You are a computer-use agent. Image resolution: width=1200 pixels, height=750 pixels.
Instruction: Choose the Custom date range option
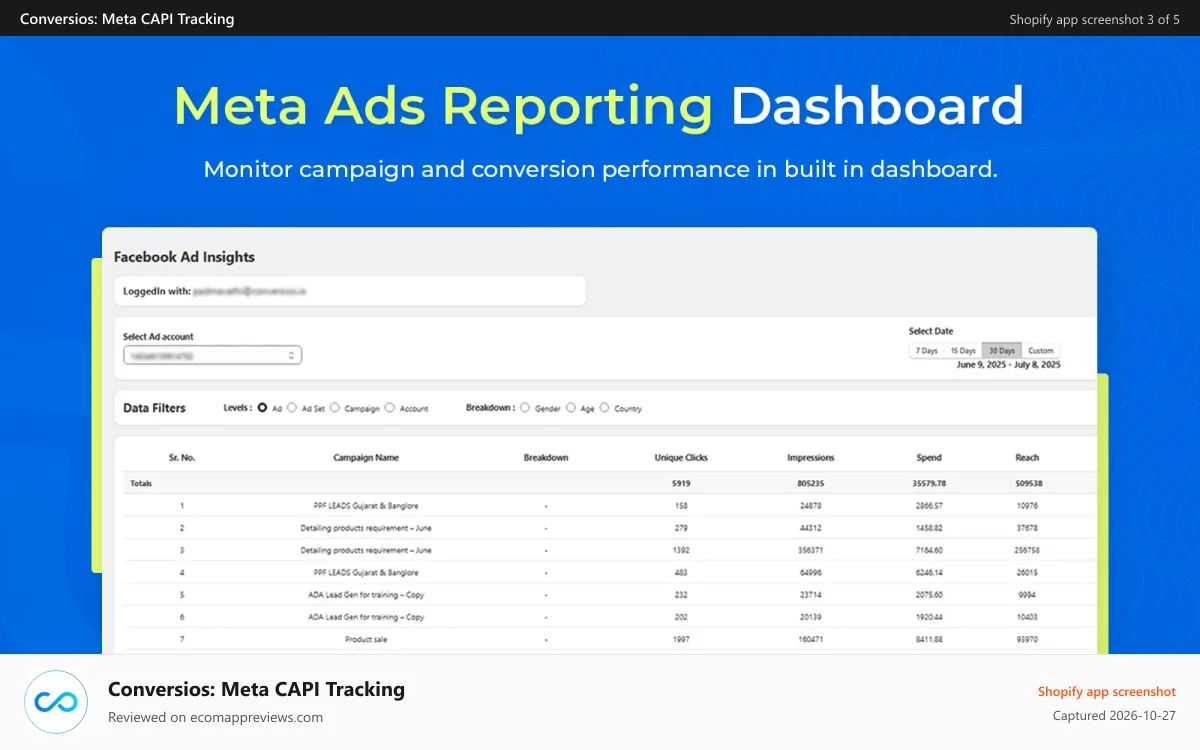click(x=1041, y=351)
